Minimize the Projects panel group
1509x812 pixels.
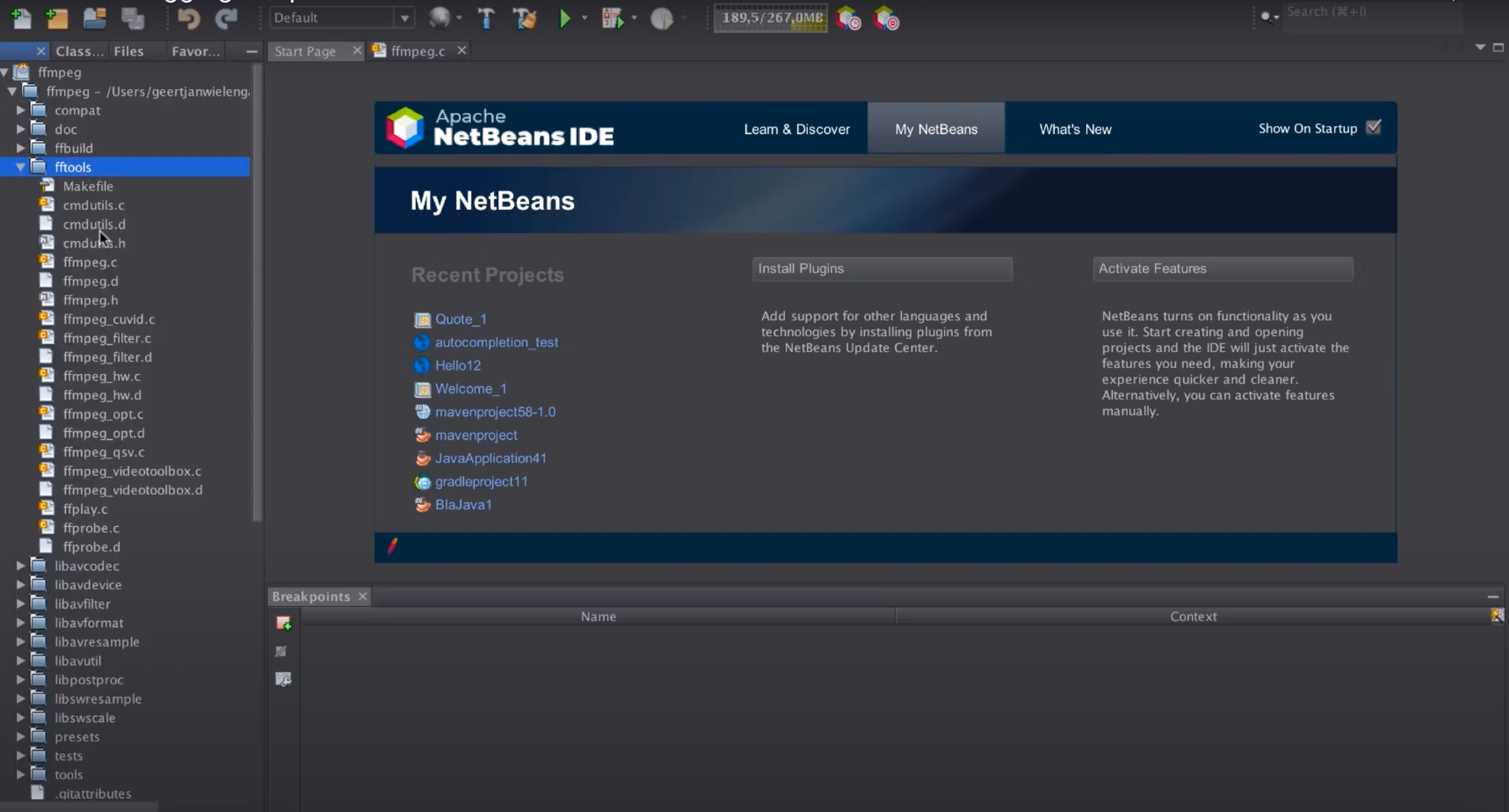coord(252,52)
